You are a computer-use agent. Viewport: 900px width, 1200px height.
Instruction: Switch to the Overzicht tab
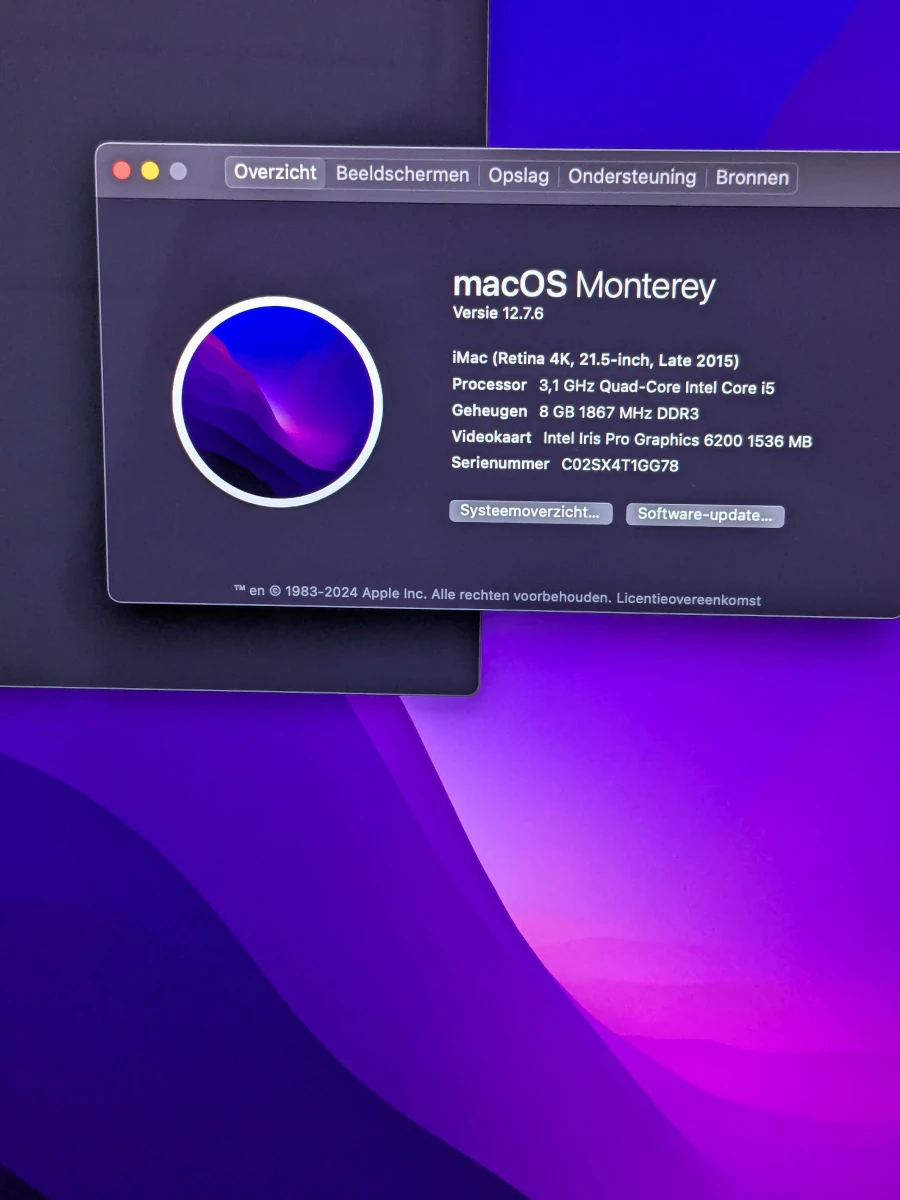tap(275, 172)
